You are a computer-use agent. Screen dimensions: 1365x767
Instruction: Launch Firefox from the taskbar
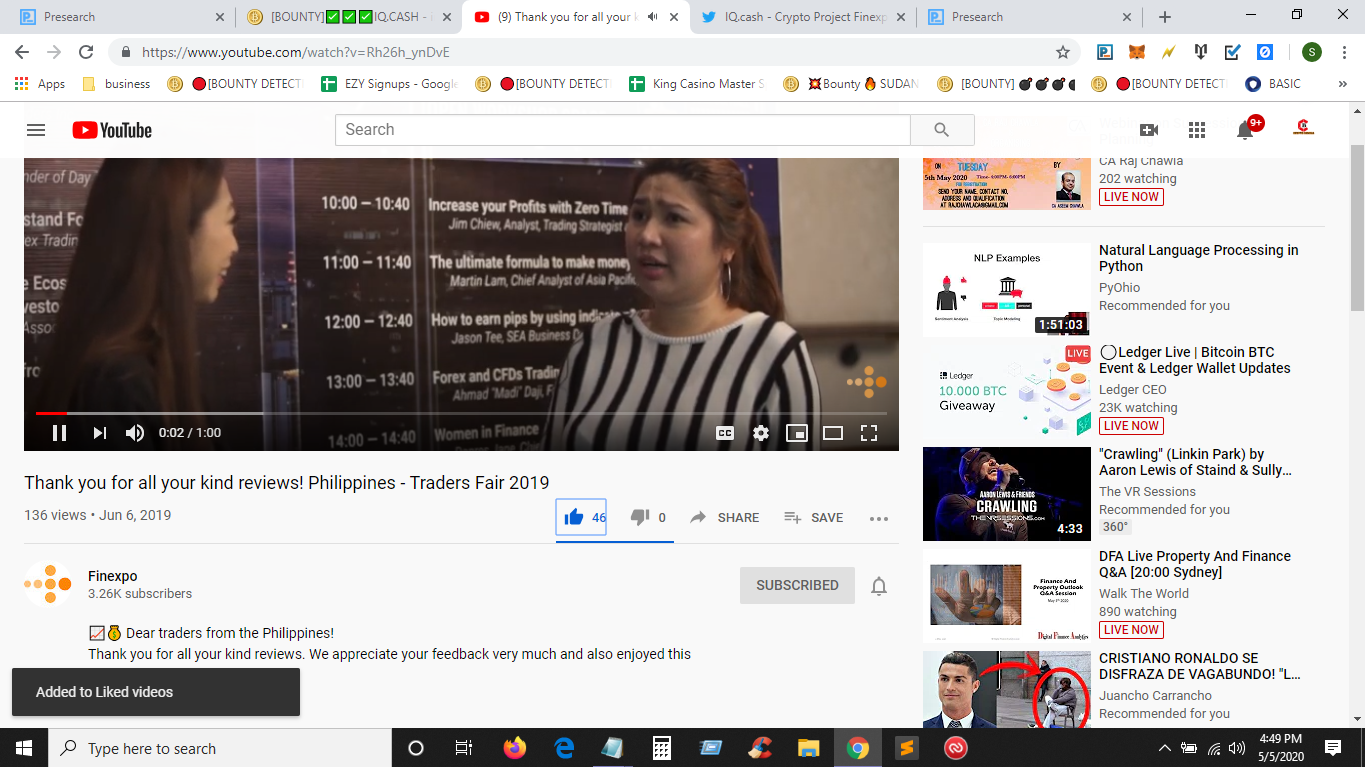514,748
